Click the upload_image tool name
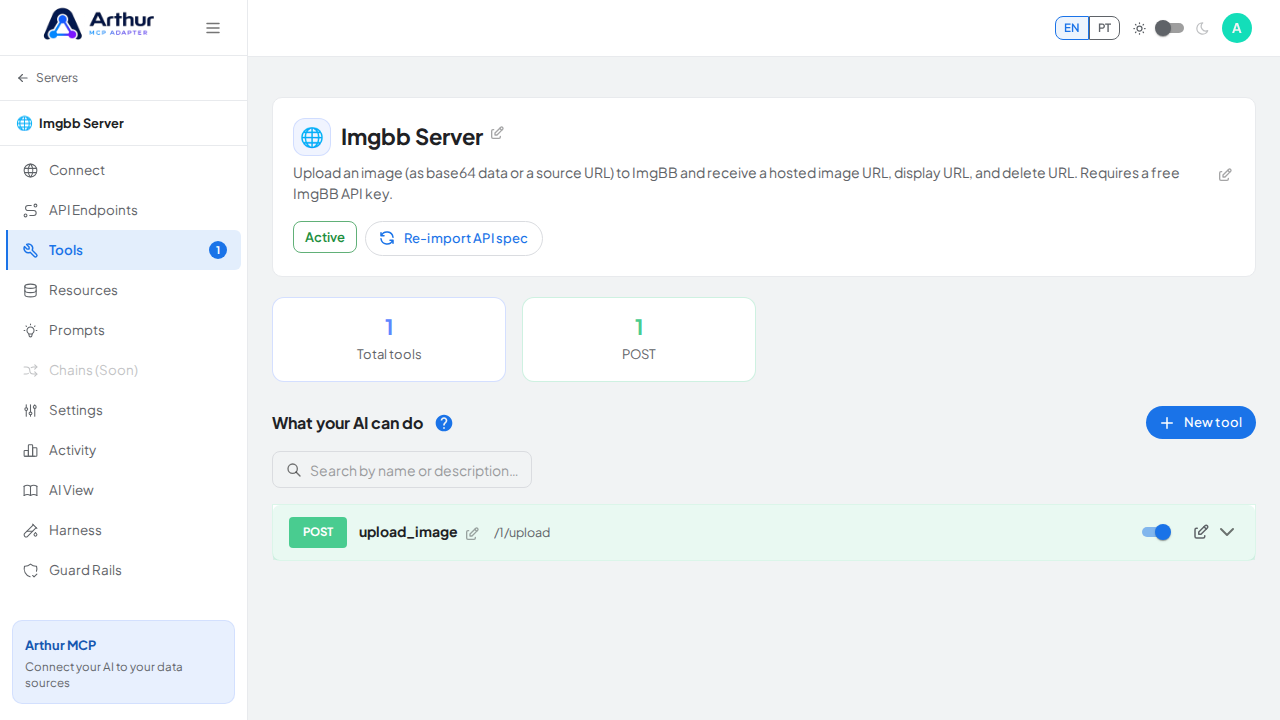The image size is (1280, 720). (x=408, y=532)
